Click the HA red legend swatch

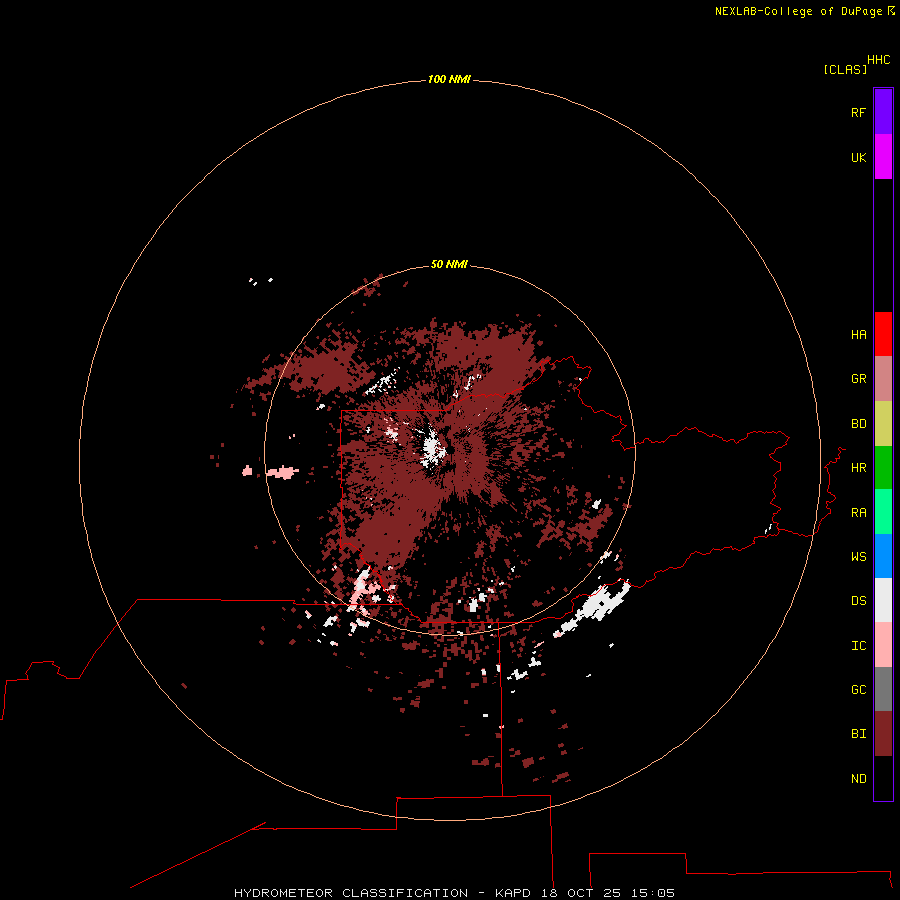coord(883,334)
